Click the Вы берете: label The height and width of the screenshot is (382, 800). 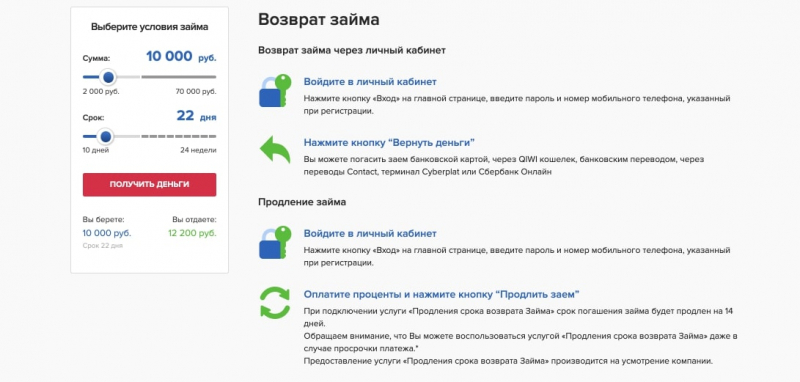coord(104,220)
